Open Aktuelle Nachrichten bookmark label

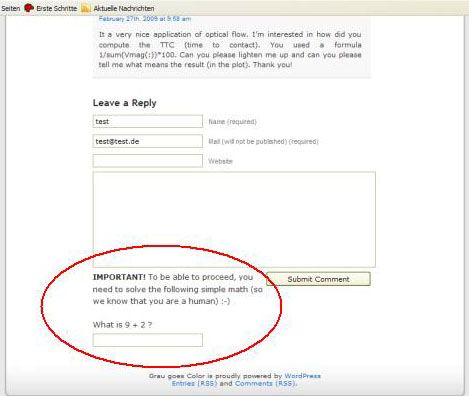click(124, 9)
